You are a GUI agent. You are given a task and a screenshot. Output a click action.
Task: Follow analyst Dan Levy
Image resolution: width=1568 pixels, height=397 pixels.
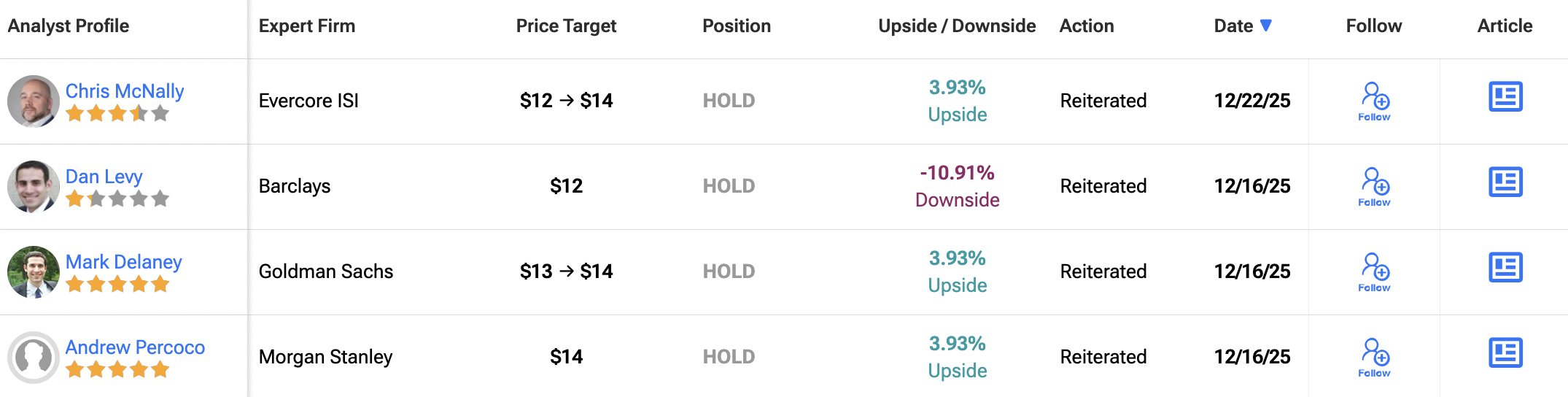(1375, 186)
